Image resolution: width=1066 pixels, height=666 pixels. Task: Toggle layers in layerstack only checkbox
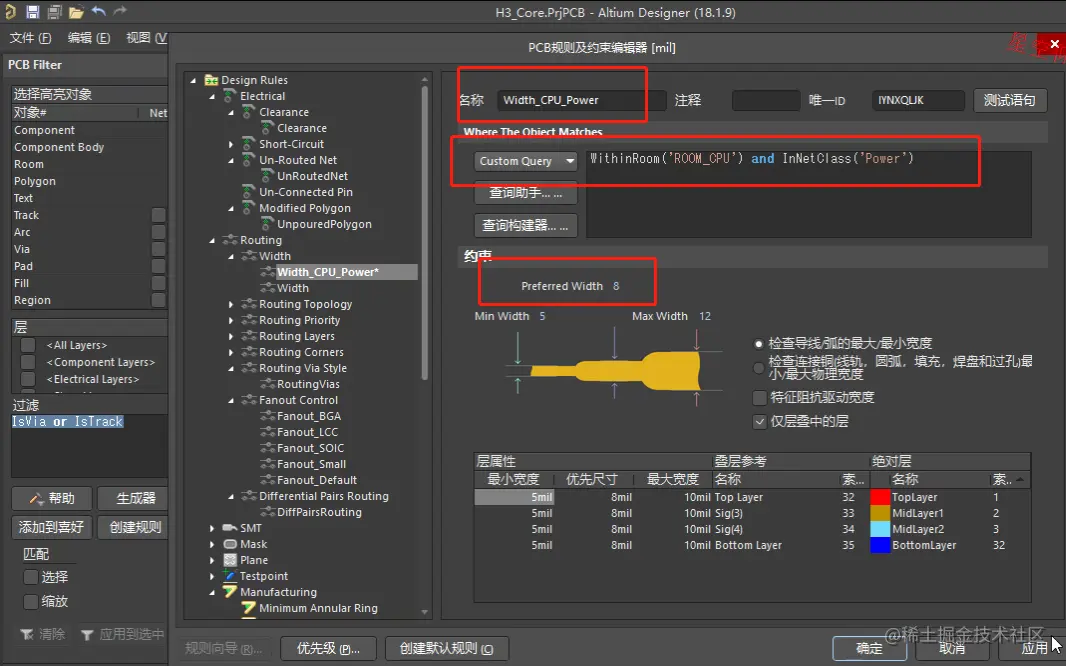tap(759, 422)
